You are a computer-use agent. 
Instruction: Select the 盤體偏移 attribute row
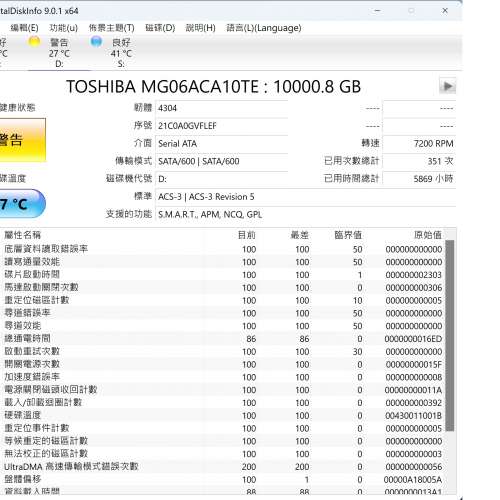tap(223, 479)
